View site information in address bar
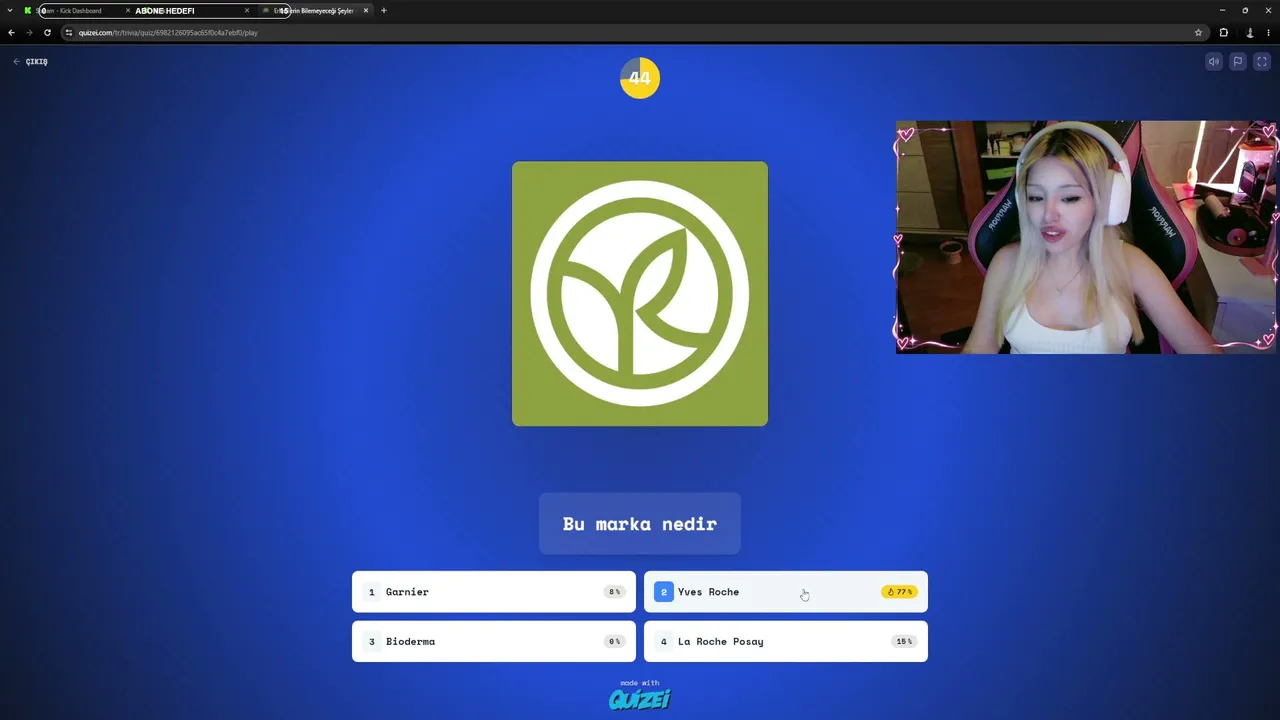Image resolution: width=1280 pixels, height=720 pixels. tap(69, 32)
